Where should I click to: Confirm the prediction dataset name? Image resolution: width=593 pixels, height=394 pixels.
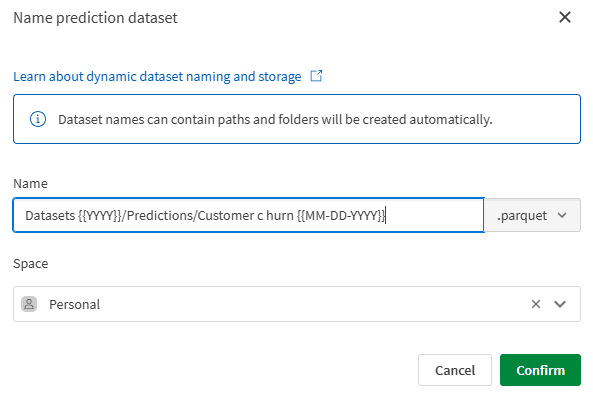(x=540, y=370)
